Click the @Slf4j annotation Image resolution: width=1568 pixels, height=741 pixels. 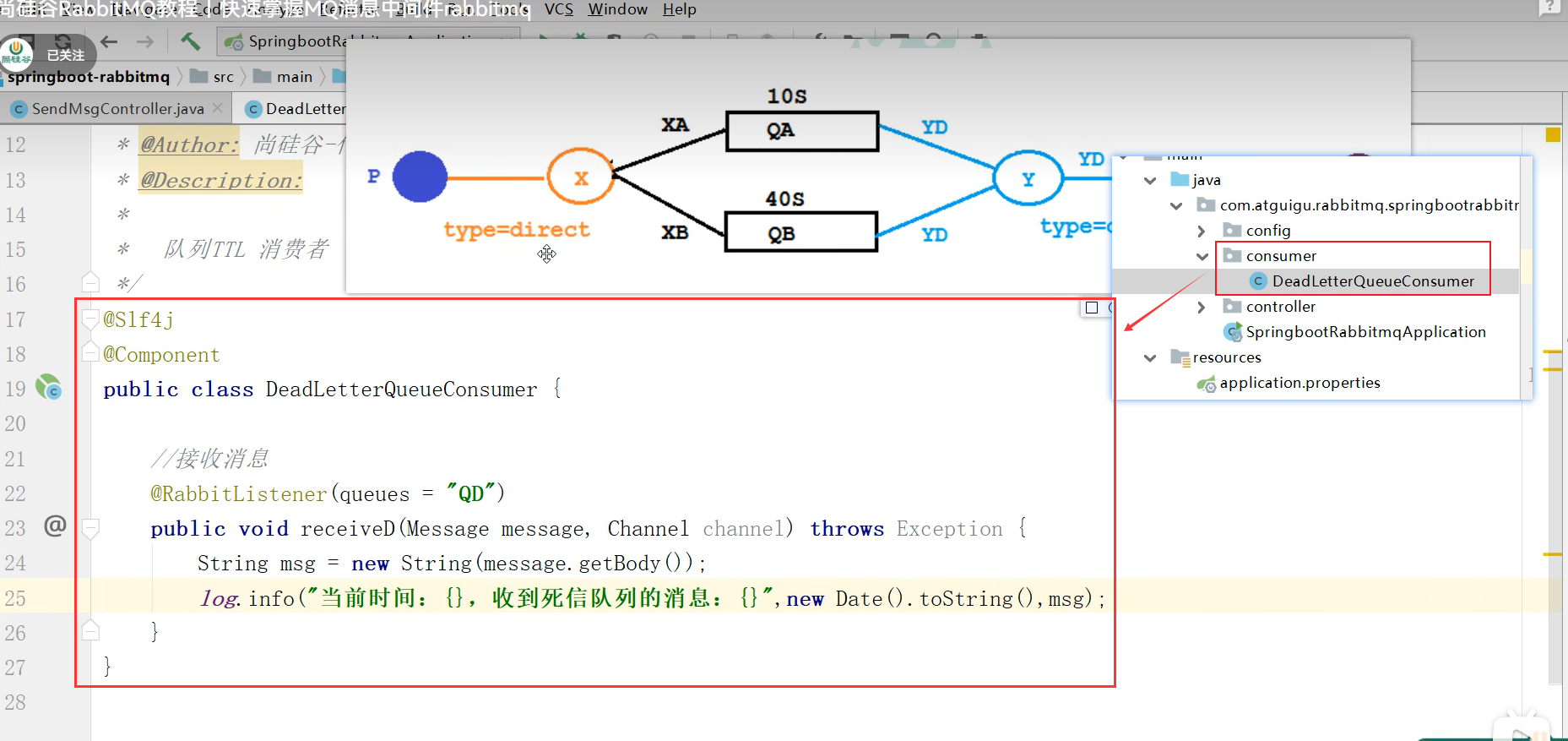(138, 319)
